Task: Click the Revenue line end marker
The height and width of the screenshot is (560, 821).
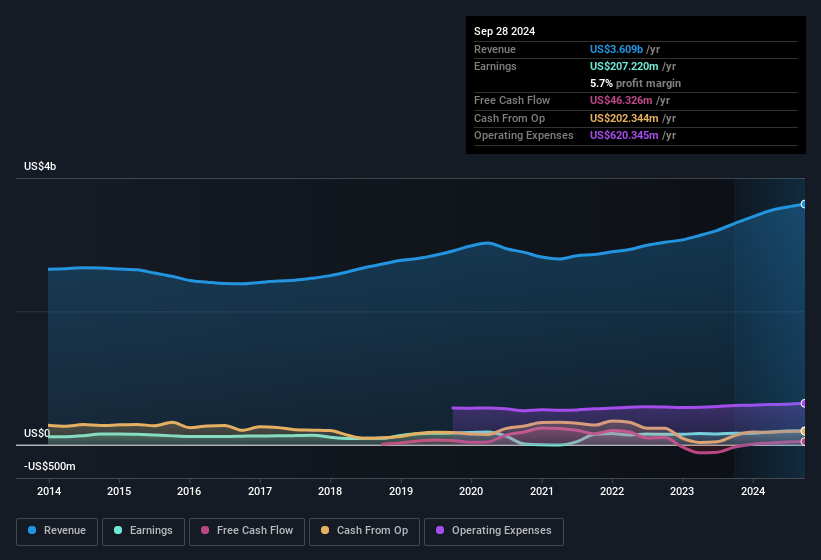Action: [x=804, y=204]
